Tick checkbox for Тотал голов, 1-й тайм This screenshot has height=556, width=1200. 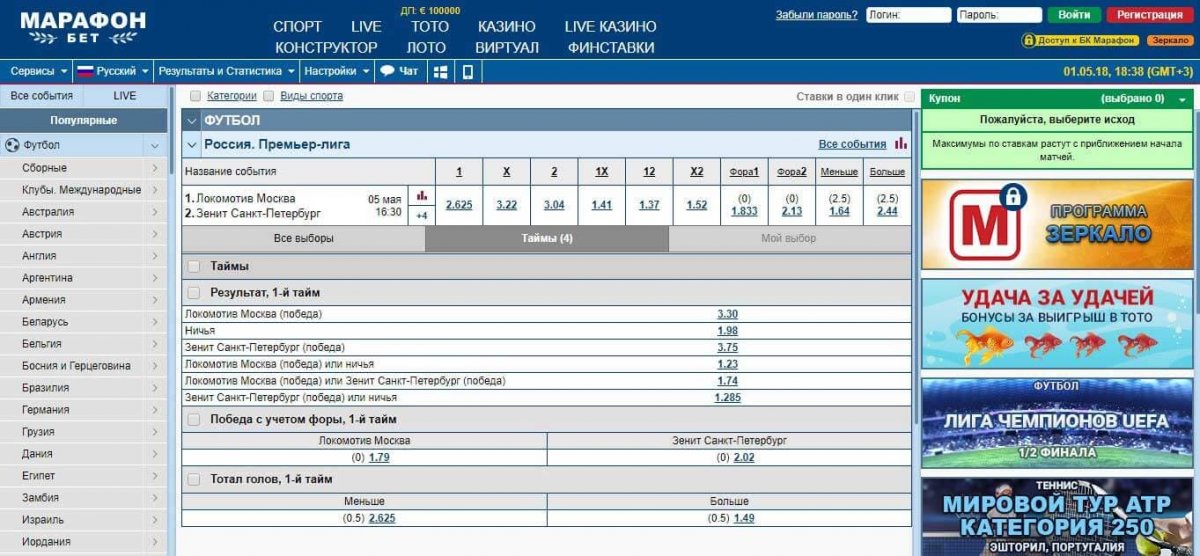[194, 480]
